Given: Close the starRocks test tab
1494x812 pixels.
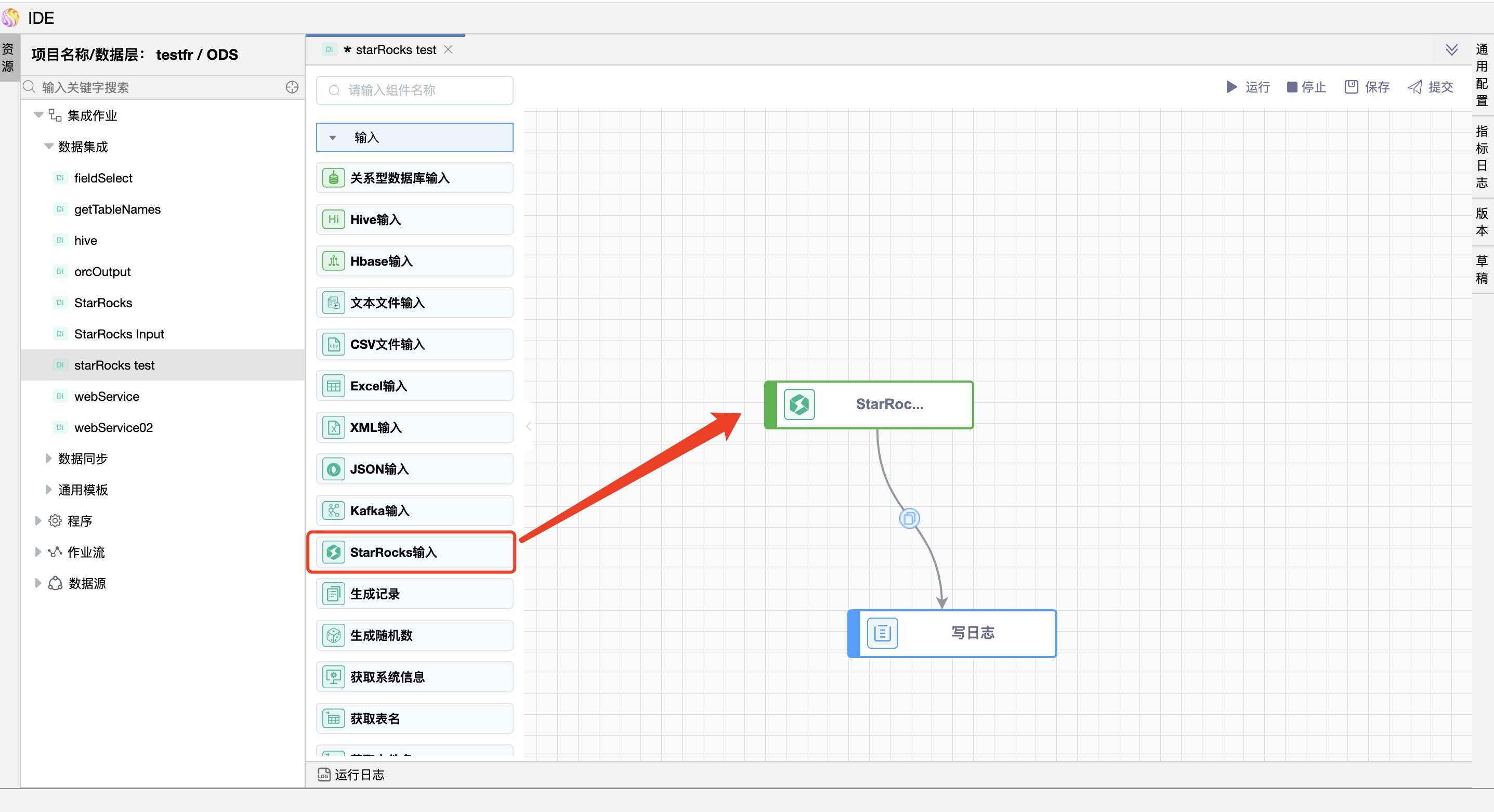Looking at the screenshot, I should [x=448, y=49].
